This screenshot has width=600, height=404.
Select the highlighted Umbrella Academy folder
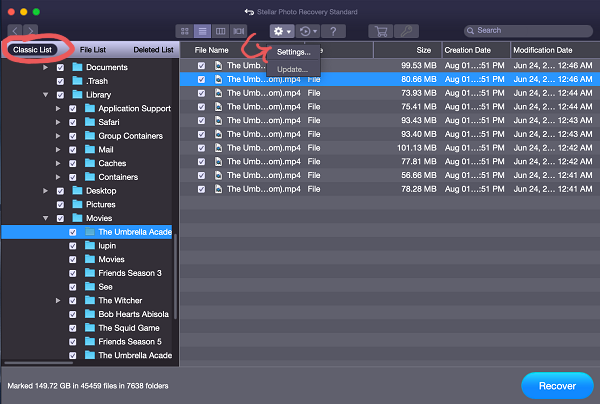(87, 232)
